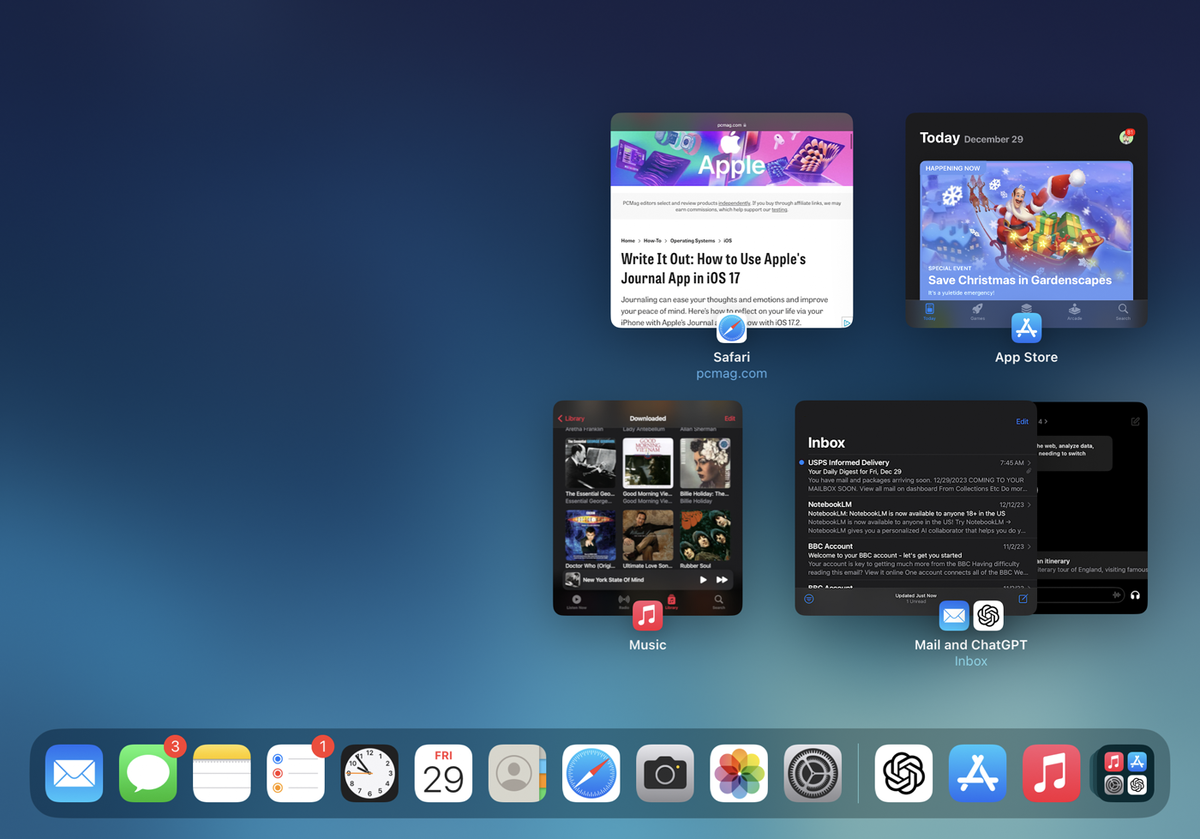Image resolution: width=1200 pixels, height=839 pixels.
Task: Open App Store icon in the dock
Action: click(x=978, y=773)
